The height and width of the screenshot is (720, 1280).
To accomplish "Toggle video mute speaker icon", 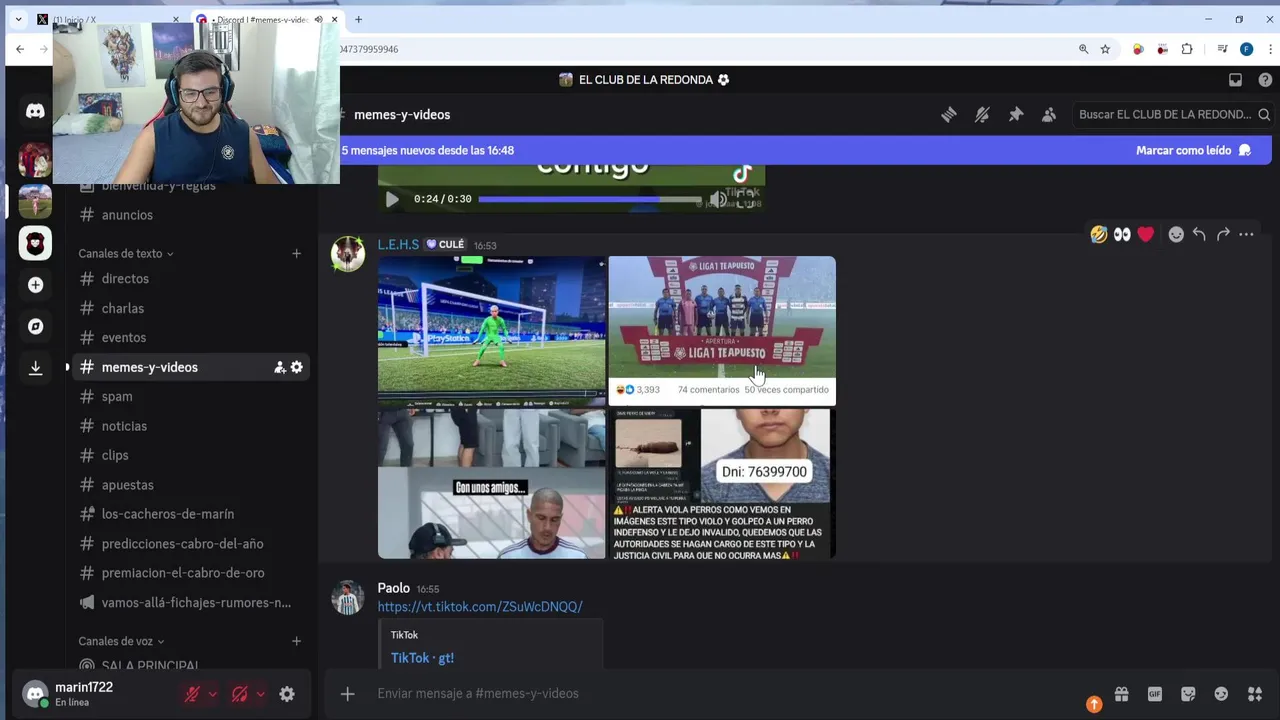I will (x=717, y=199).
